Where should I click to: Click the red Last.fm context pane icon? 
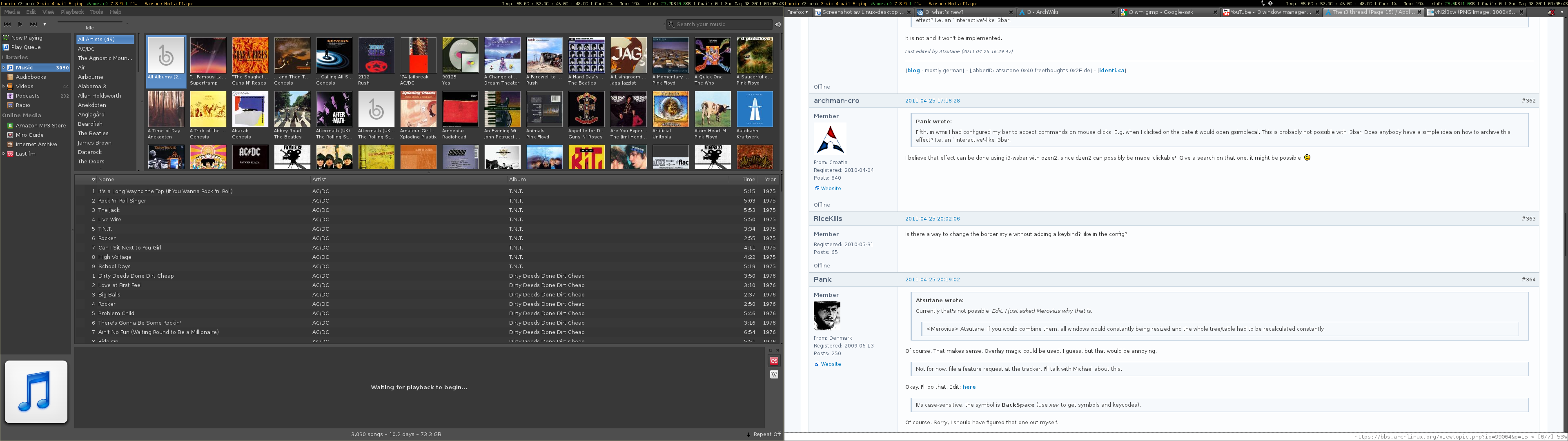click(x=774, y=361)
